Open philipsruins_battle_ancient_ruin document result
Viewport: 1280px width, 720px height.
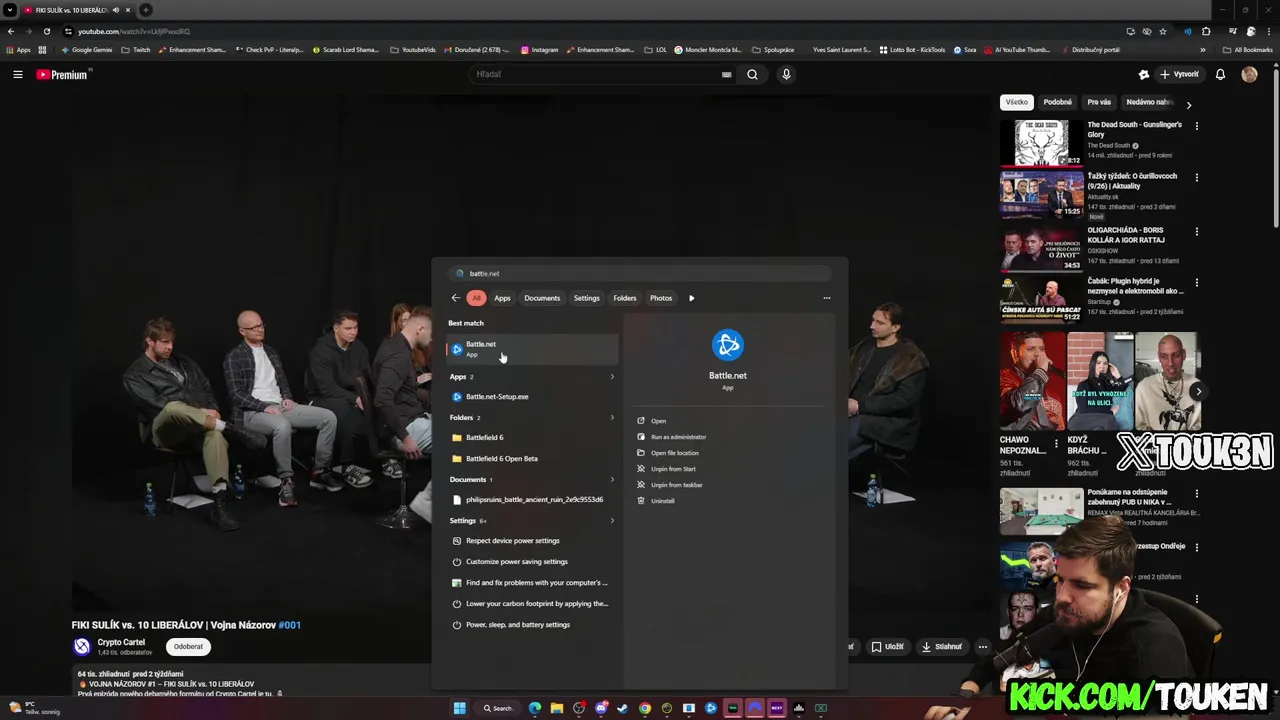pyautogui.click(x=531, y=500)
